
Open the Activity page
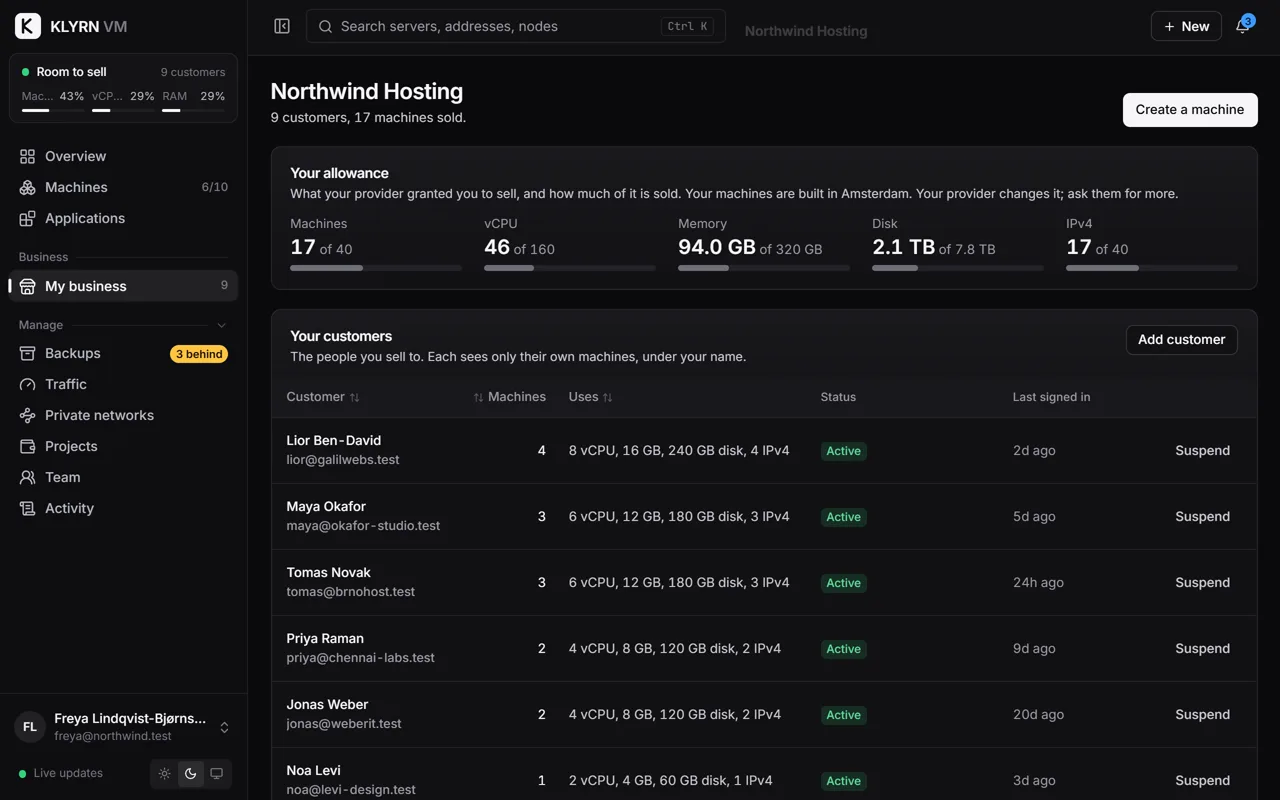tap(123, 508)
